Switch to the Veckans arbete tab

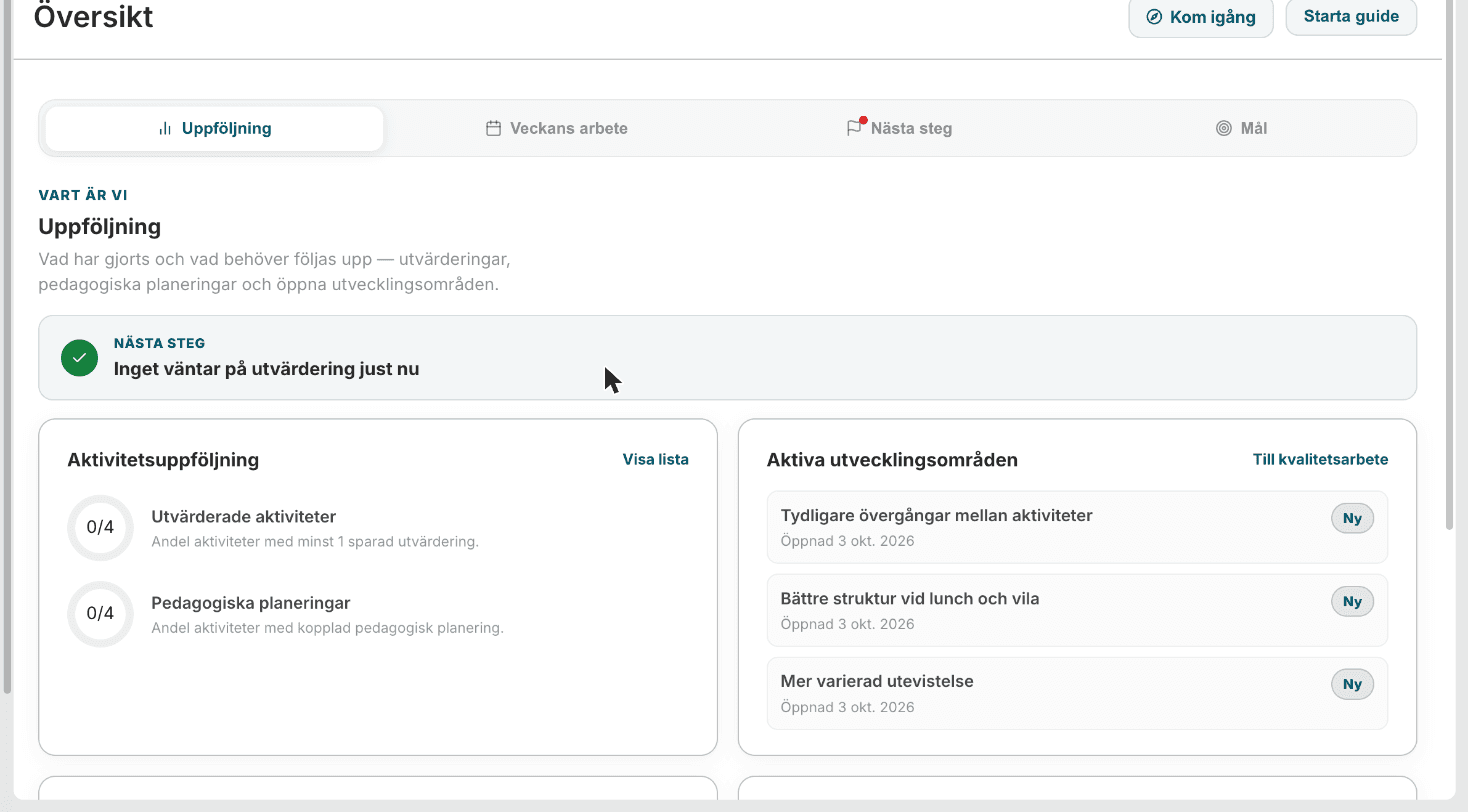click(x=557, y=128)
